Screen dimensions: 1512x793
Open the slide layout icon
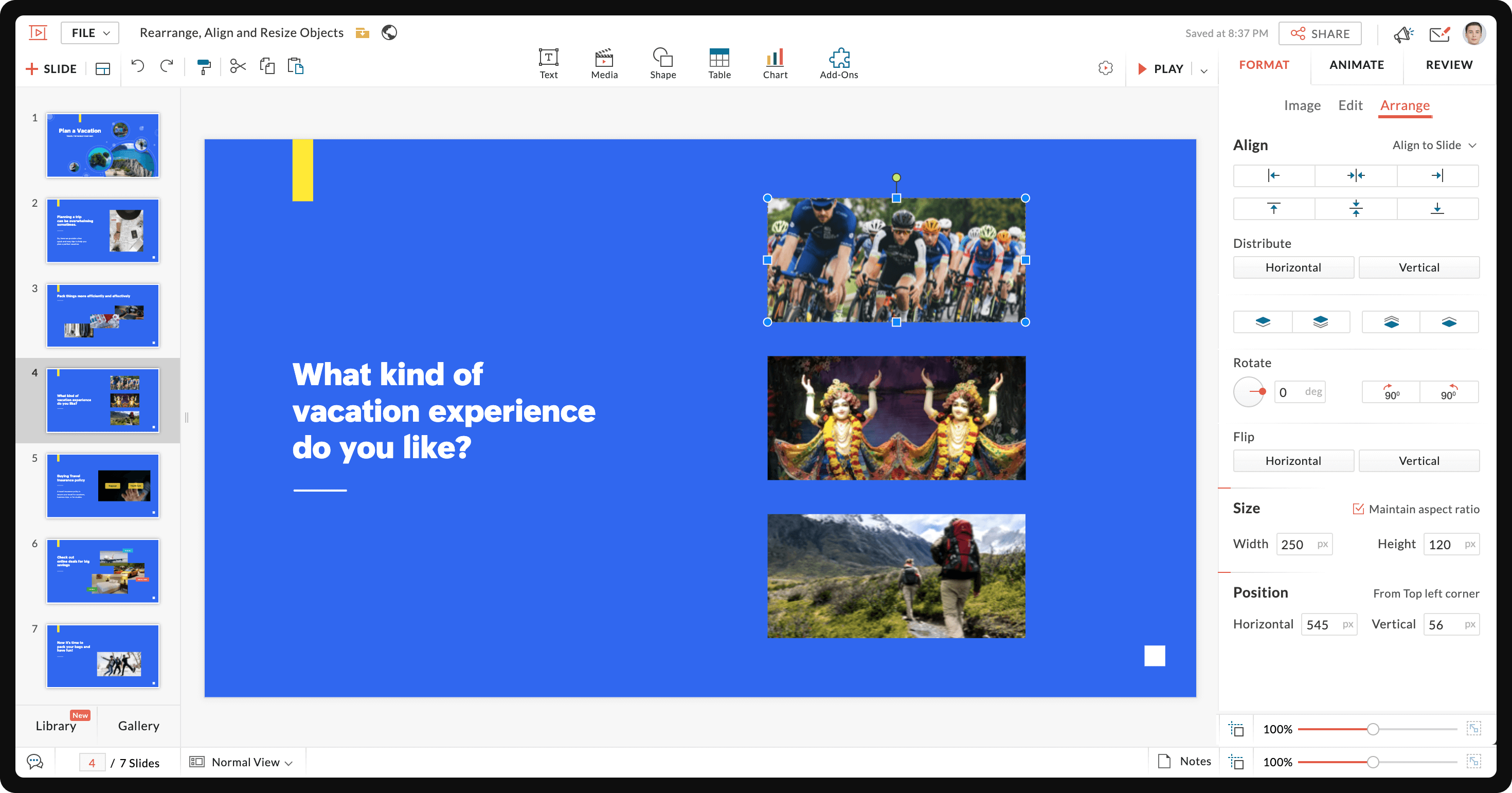click(103, 69)
